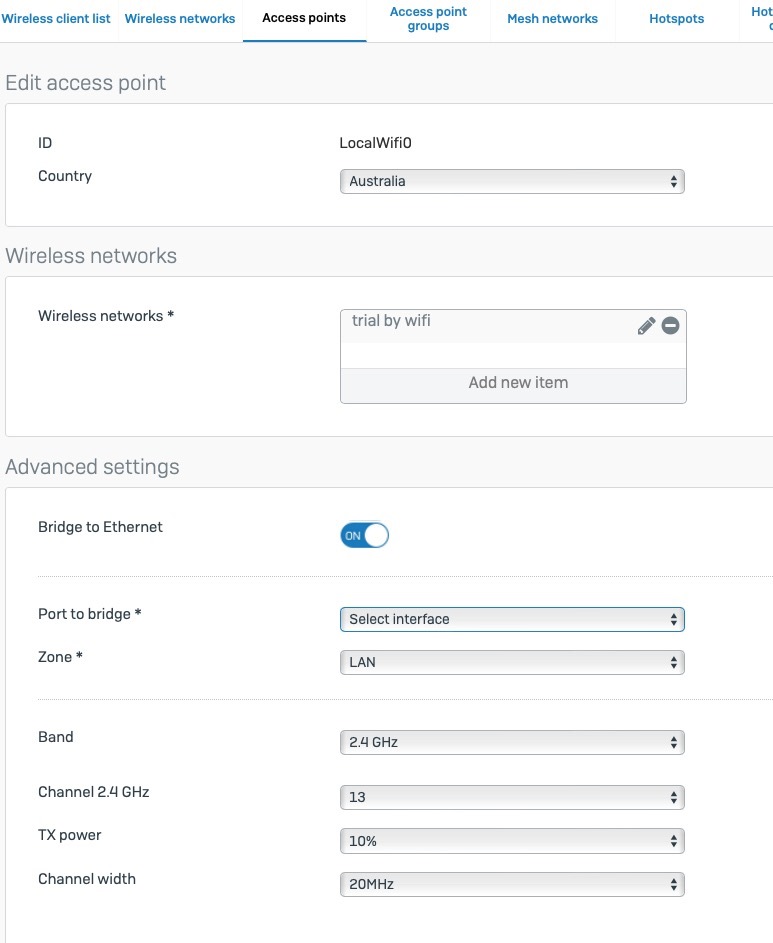The height and width of the screenshot is (943, 773).
Task: Open the Access point groups tab
Action: coord(428,19)
